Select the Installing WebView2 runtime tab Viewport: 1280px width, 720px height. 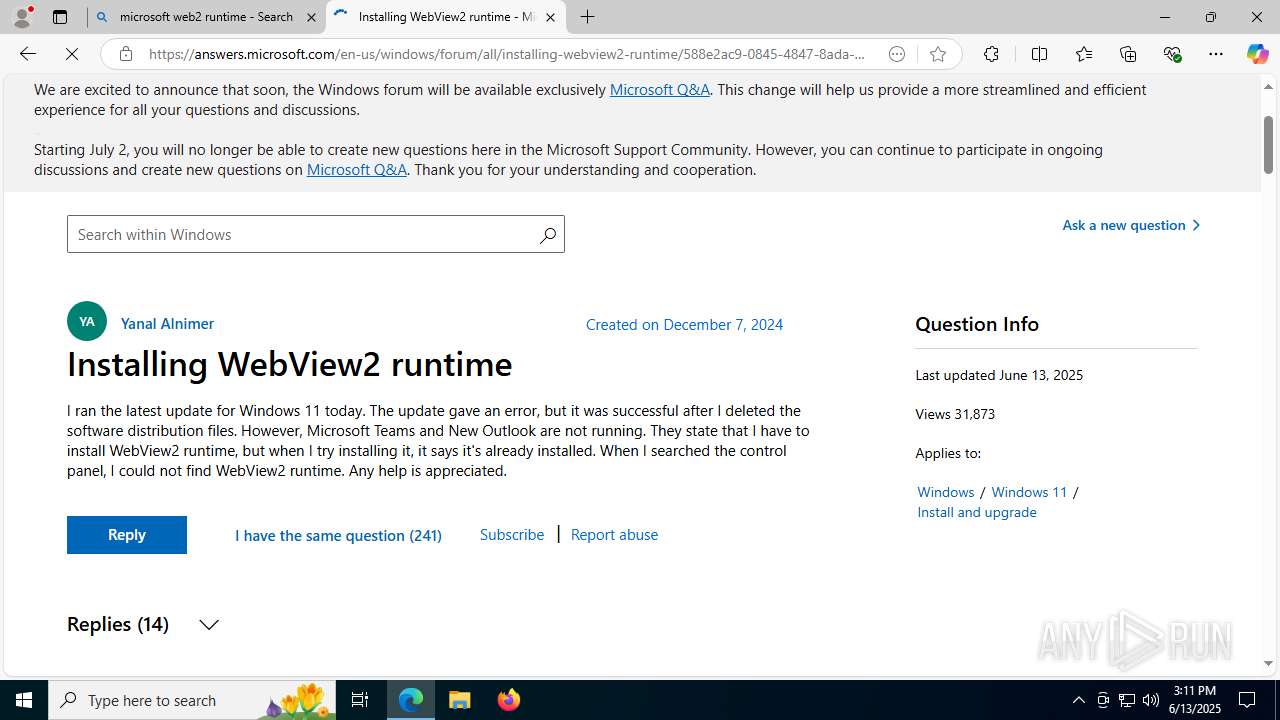click(x=446, y=17)
